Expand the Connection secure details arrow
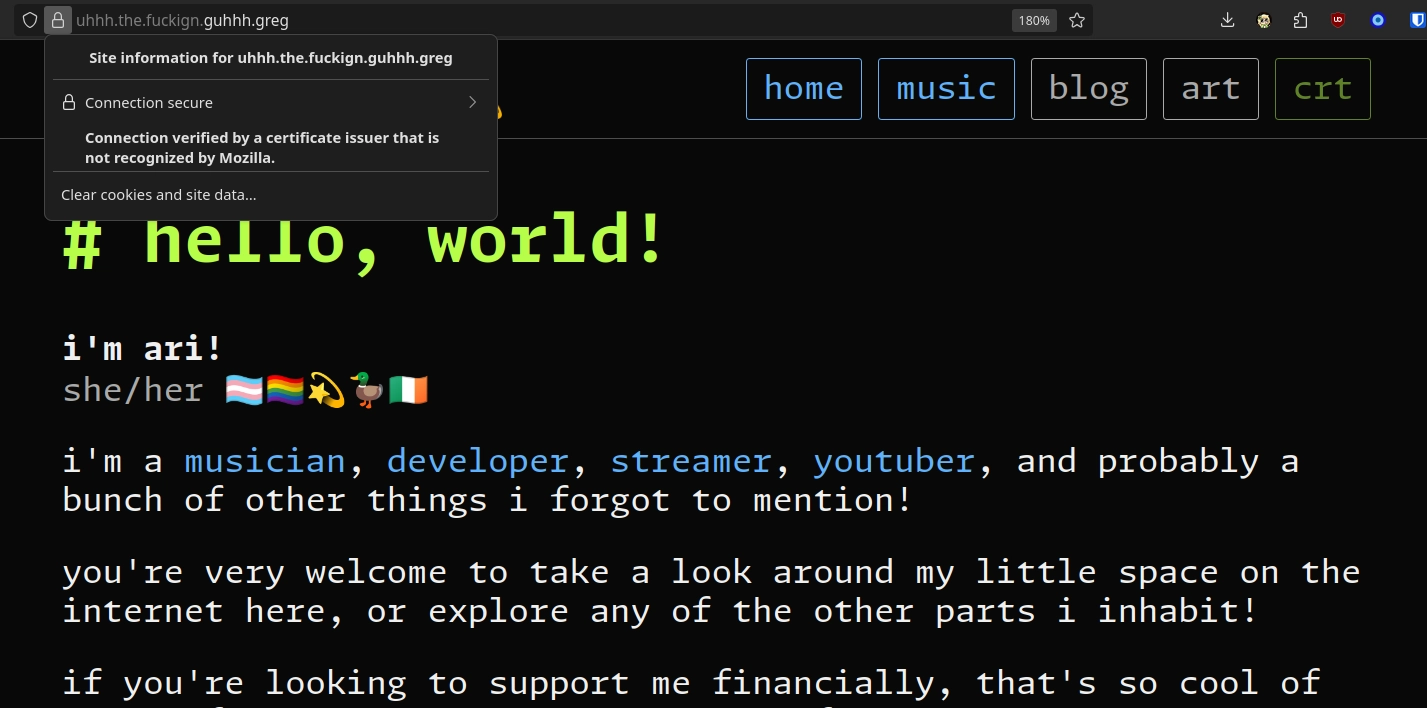Viewport: 1427px width, 708px height. click(472, 102)
